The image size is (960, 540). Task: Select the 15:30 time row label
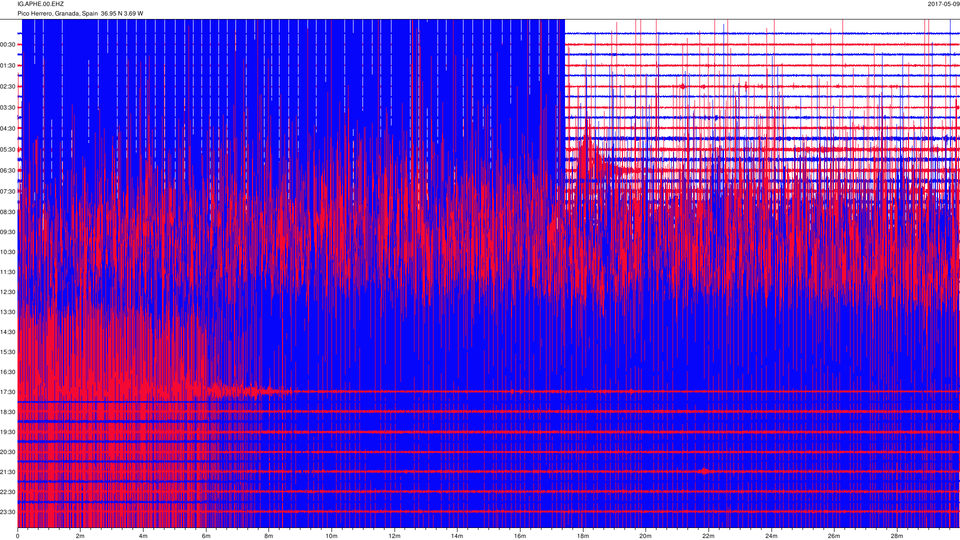[x=8, y=352]
